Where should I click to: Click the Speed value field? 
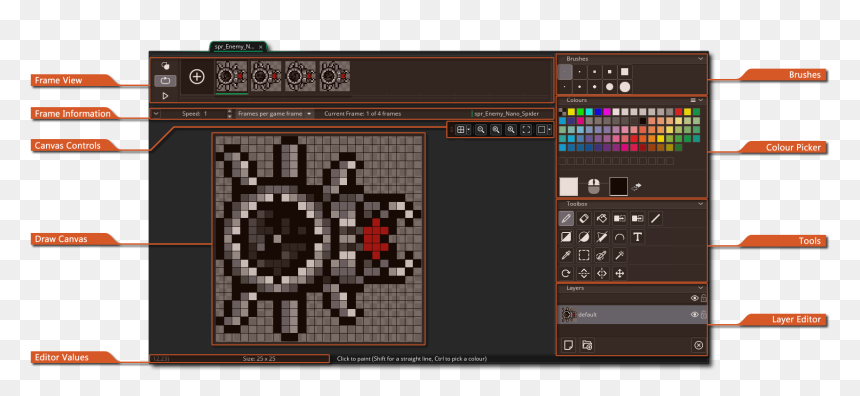(x=214, y=114)
